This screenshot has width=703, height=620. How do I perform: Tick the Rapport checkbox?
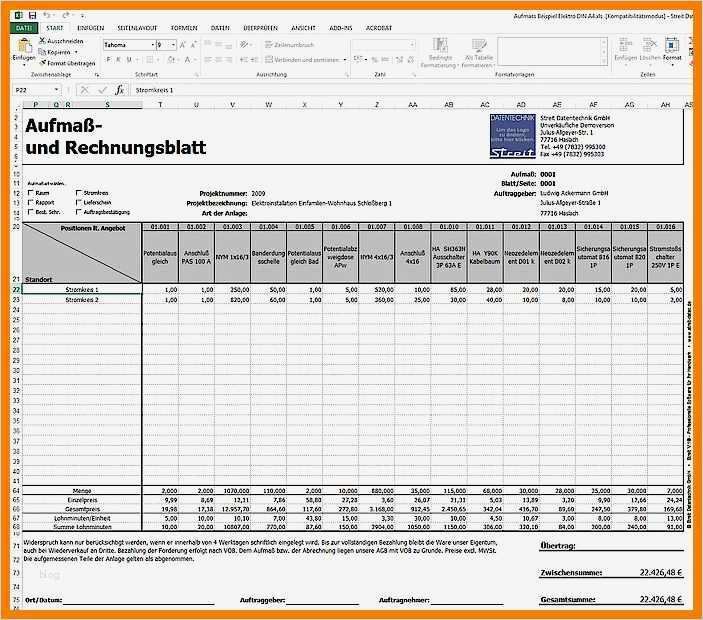[x=31, y=203]
